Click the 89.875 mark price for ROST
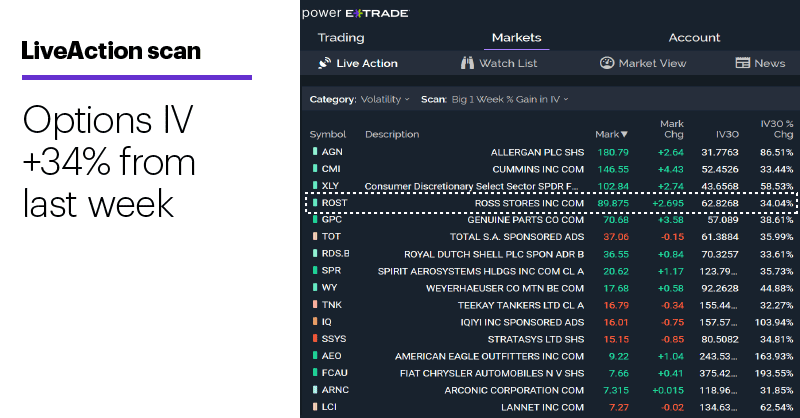 click(613, 203)
